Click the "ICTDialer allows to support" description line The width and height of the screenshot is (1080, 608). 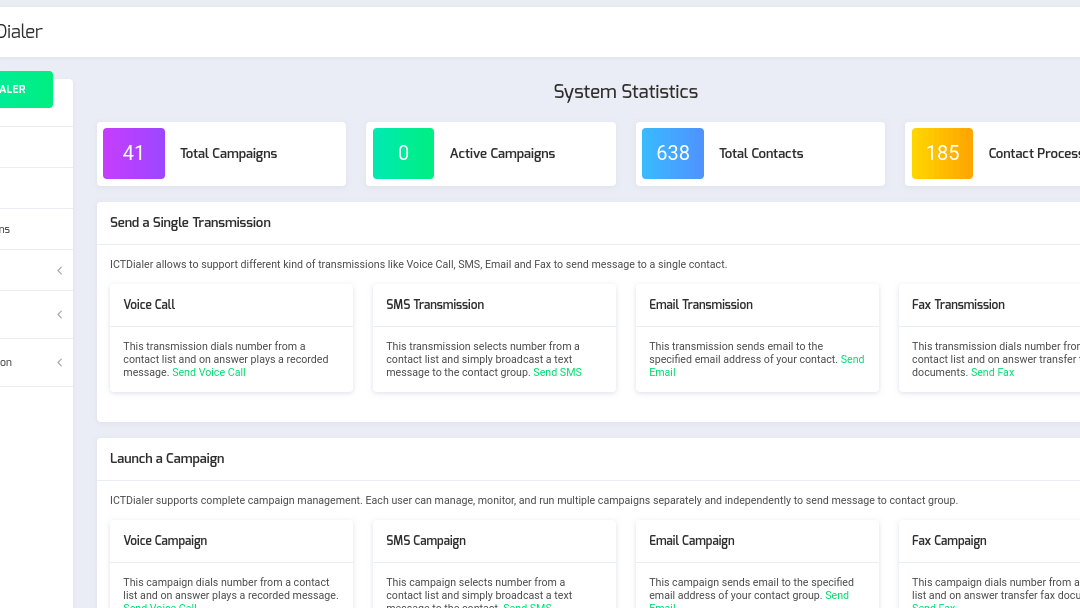pos(419,264)
